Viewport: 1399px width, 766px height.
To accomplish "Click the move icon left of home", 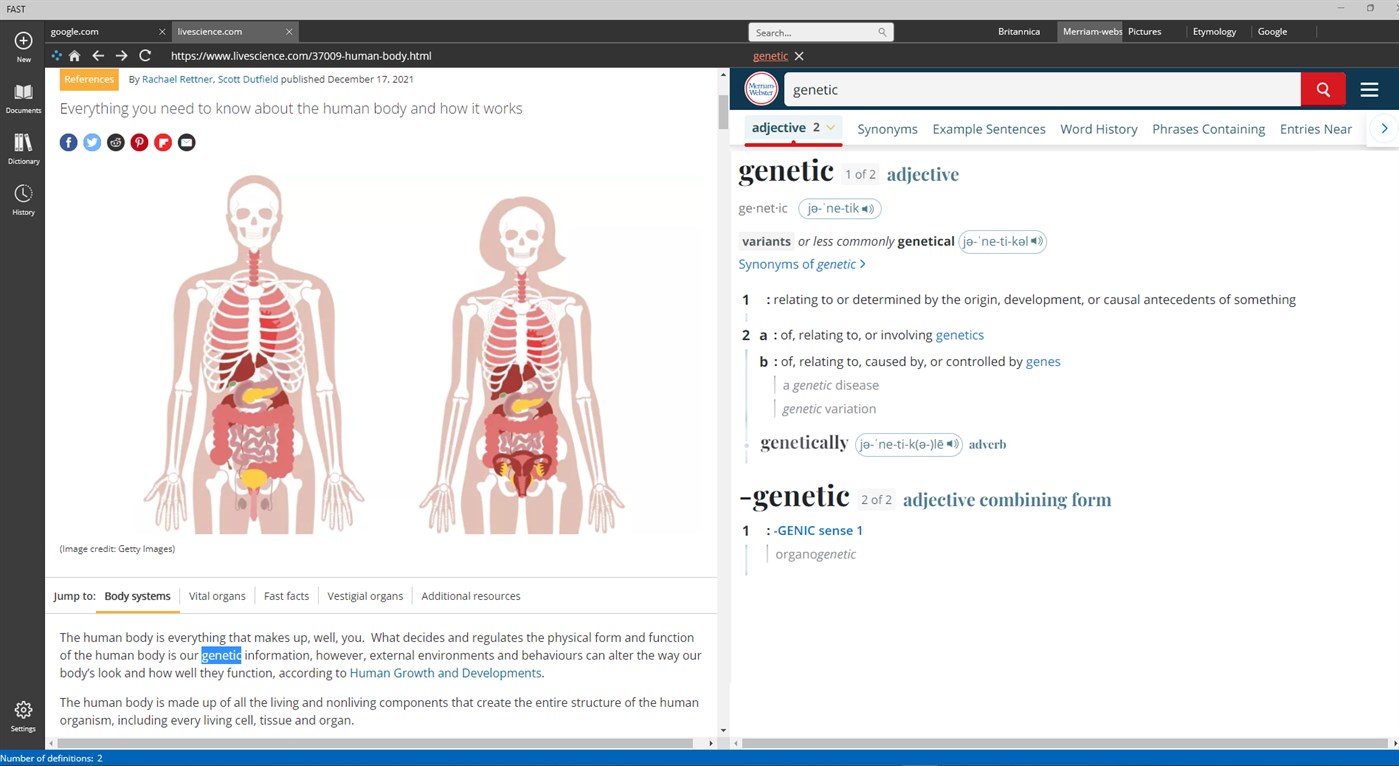I will pos(56,56).
